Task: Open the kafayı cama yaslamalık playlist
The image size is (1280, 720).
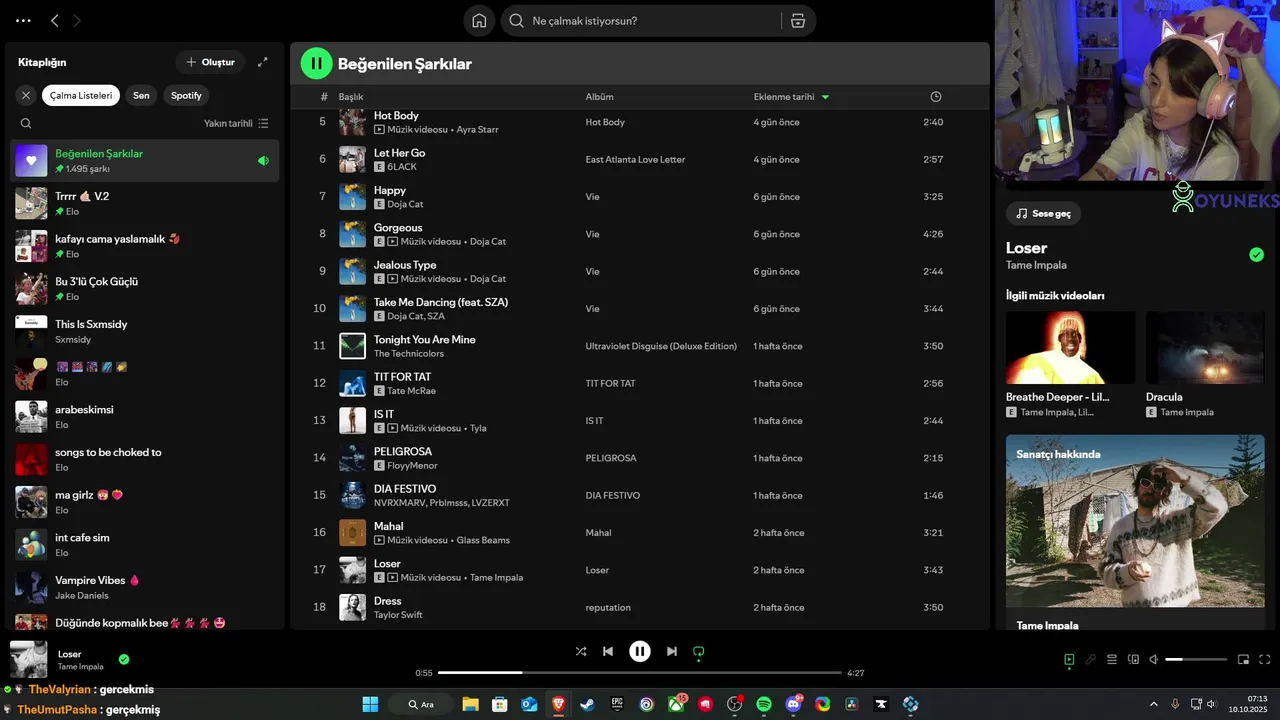Action: point(145,246)
